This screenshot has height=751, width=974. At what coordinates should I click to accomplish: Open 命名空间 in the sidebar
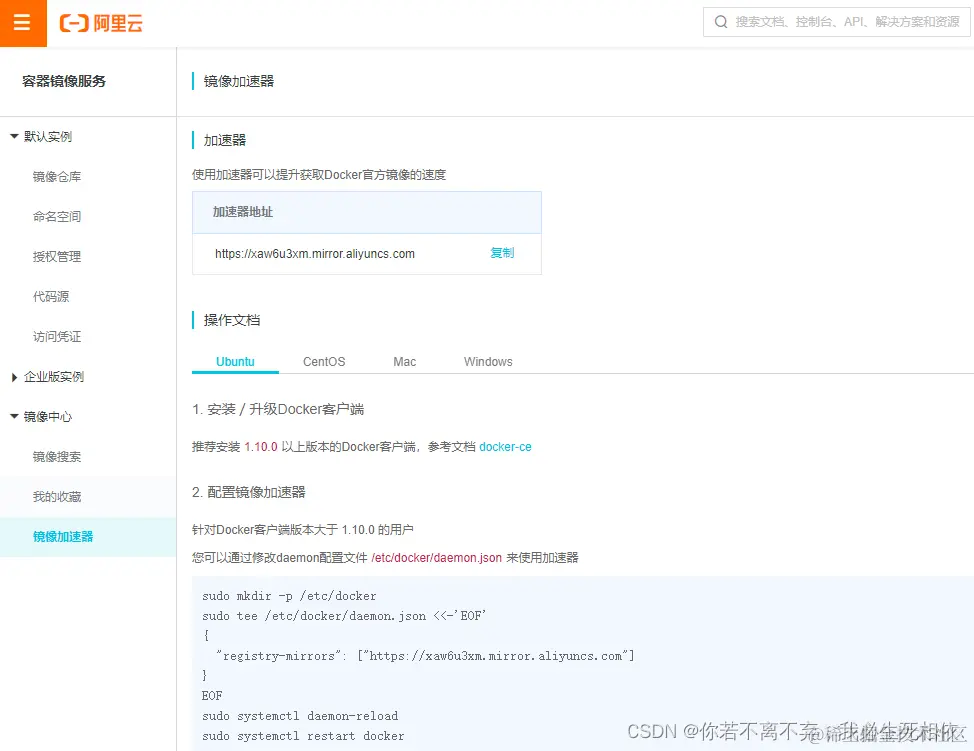57,216
